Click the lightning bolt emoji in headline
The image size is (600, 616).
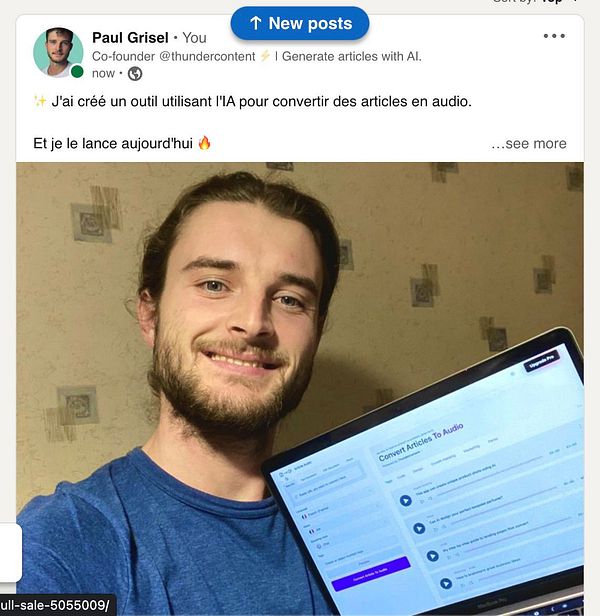pos(265,56)
